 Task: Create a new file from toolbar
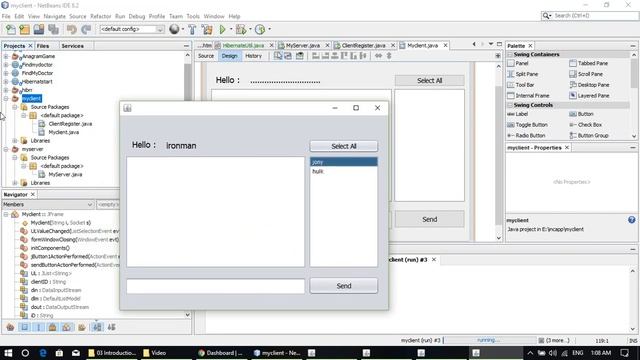11,29
